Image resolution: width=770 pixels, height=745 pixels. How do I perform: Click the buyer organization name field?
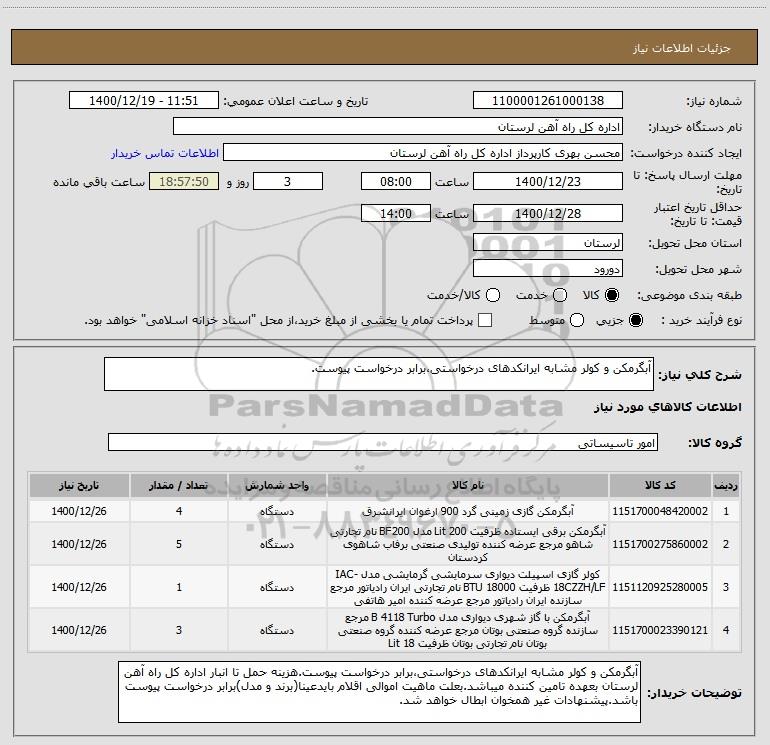[398, 127]
